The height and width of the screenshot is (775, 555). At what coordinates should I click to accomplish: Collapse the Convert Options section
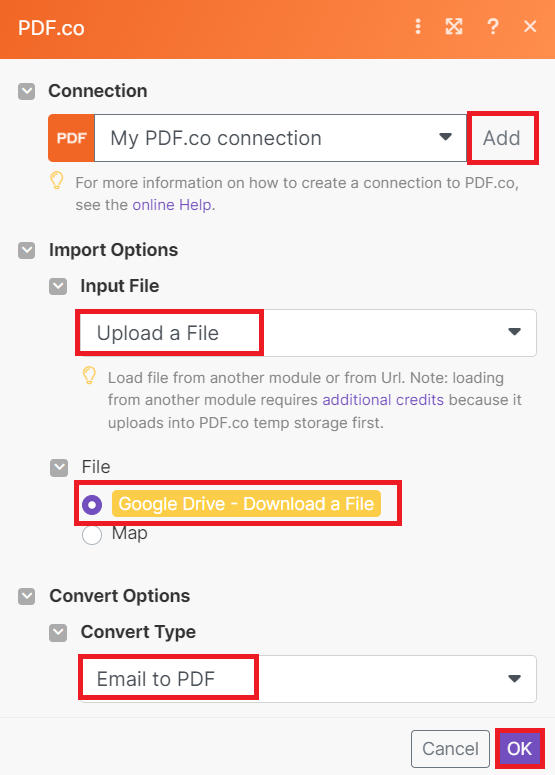27,597
